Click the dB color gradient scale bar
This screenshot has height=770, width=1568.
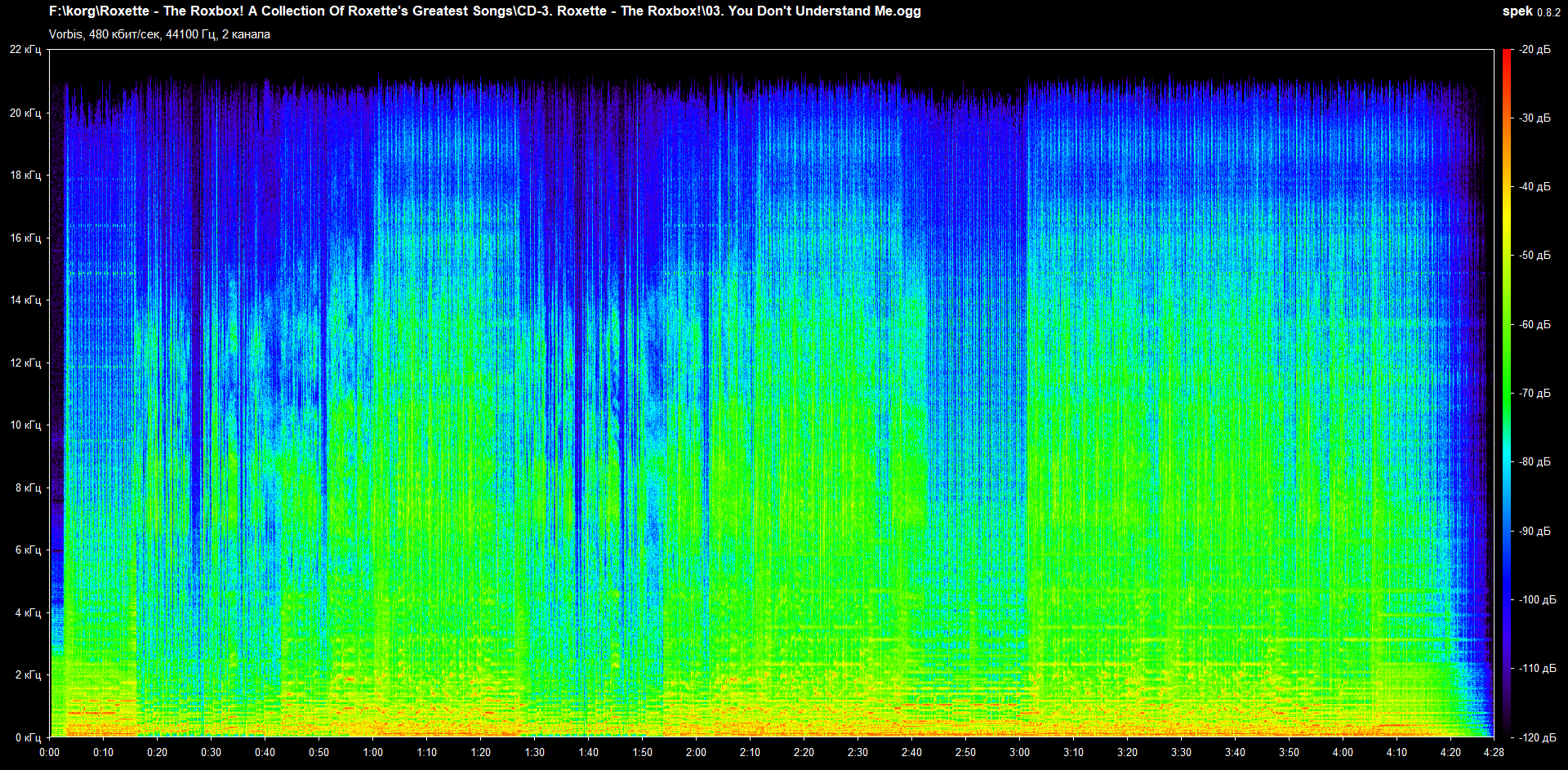click(1507, 392)
